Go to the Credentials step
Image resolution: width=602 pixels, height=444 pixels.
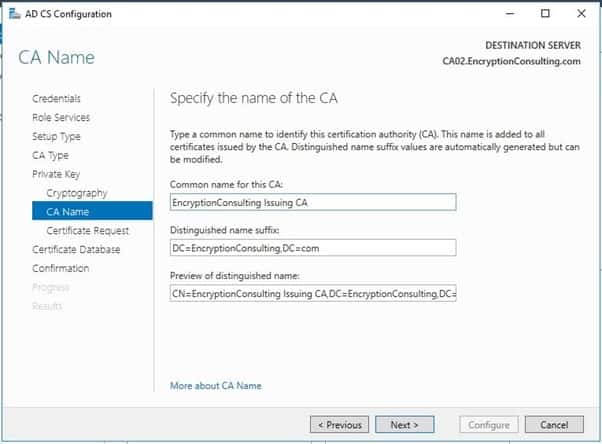pyautogui.click(x=56, y=98)
